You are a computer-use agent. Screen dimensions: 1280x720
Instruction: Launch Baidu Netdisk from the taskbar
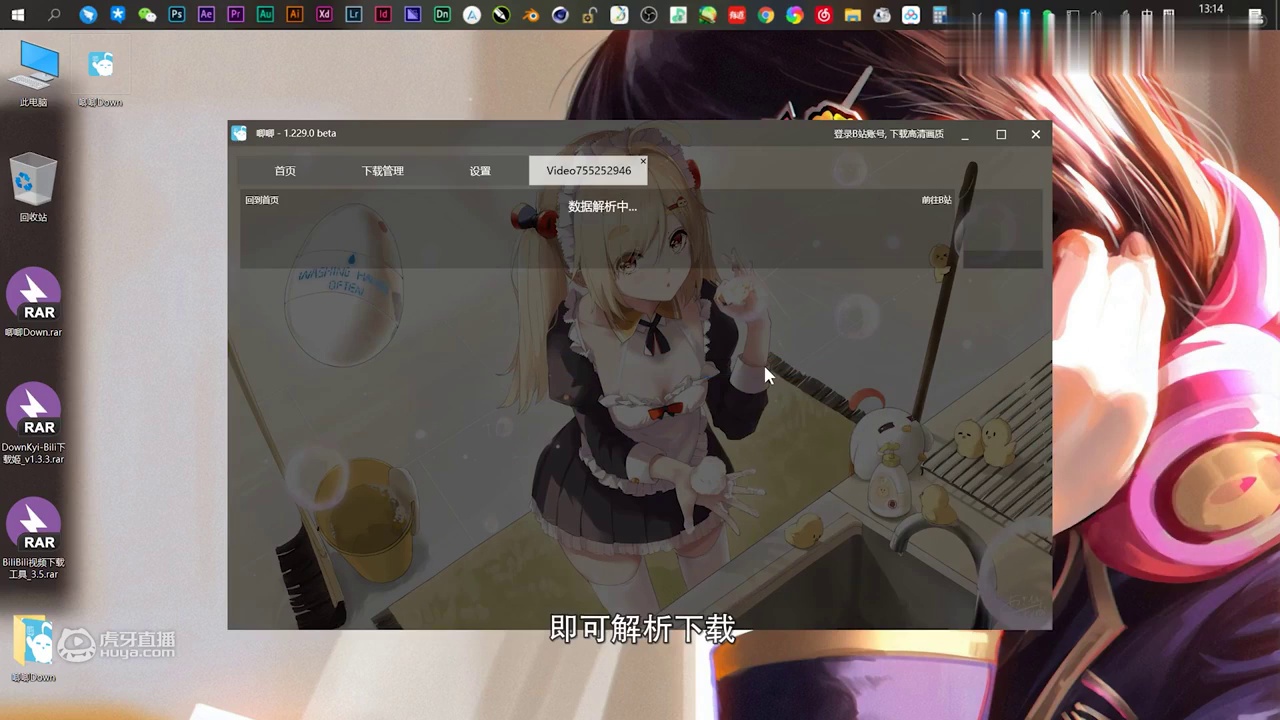click(911, 15)
